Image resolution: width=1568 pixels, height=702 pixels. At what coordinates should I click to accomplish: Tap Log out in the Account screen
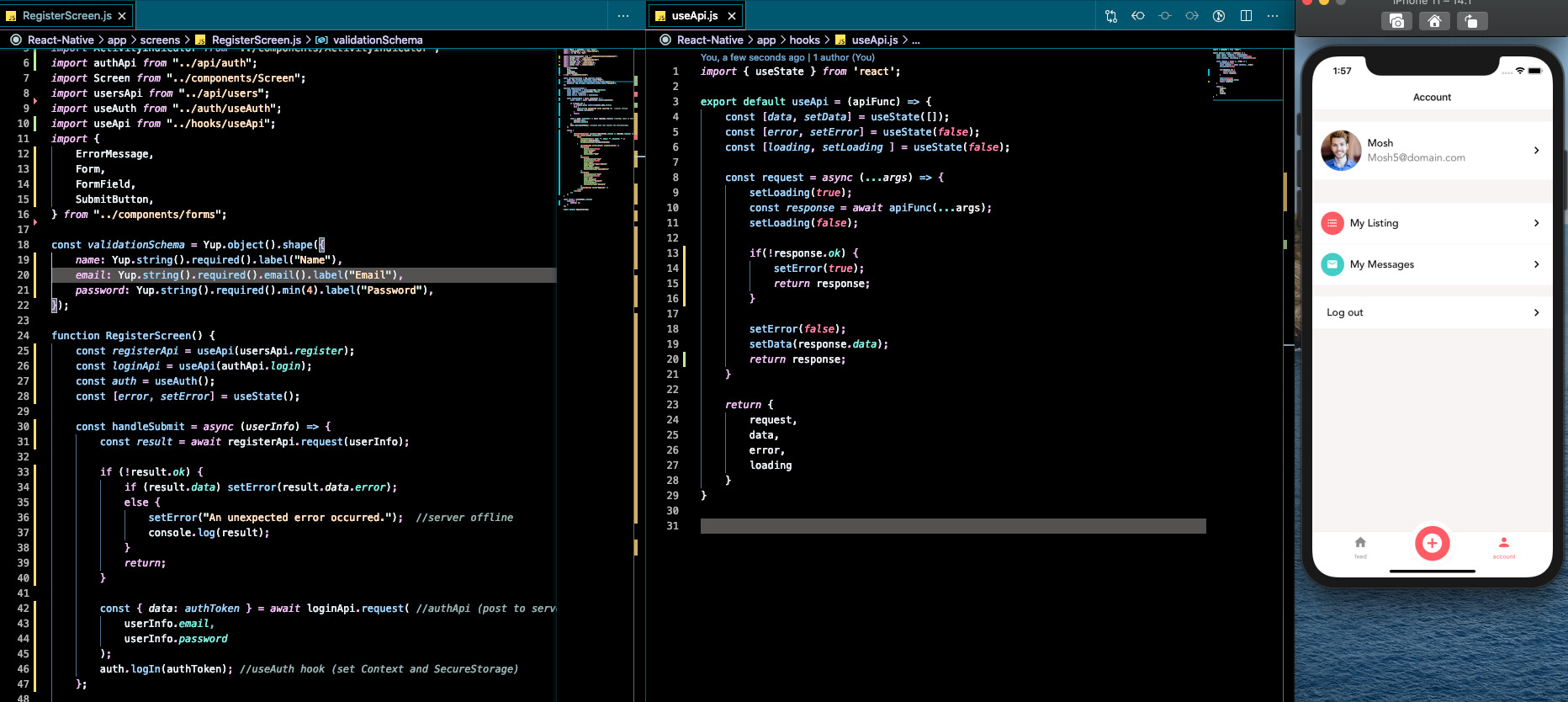coord(1345,312)
